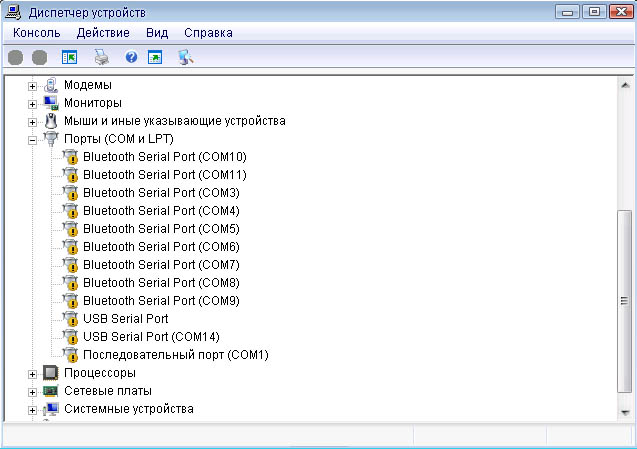The width and height of the screenshot is (637, 449).
Task: Select Bluetooth Serial Port (COM10)
Action: (x=164, y=157)
